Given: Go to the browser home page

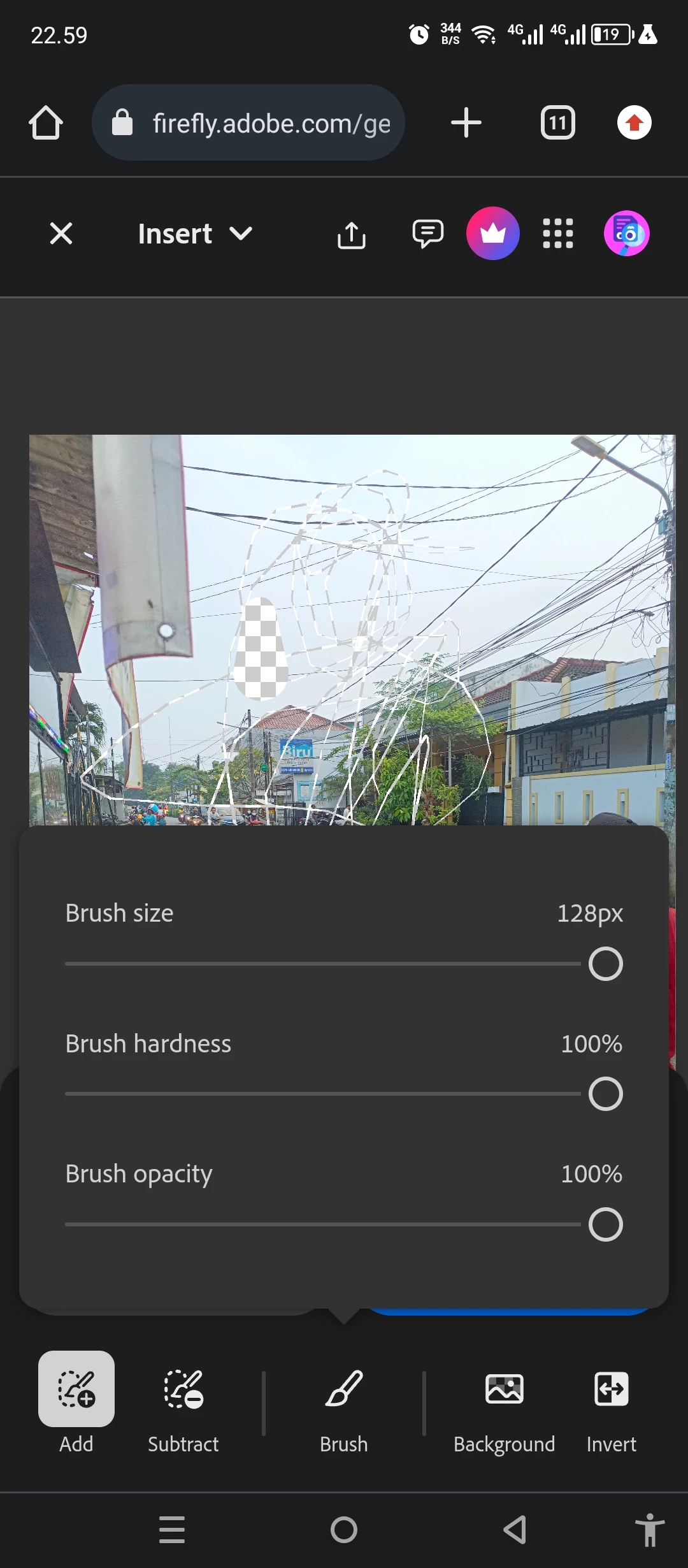Looking at the screenshot, I should point(46,122).
